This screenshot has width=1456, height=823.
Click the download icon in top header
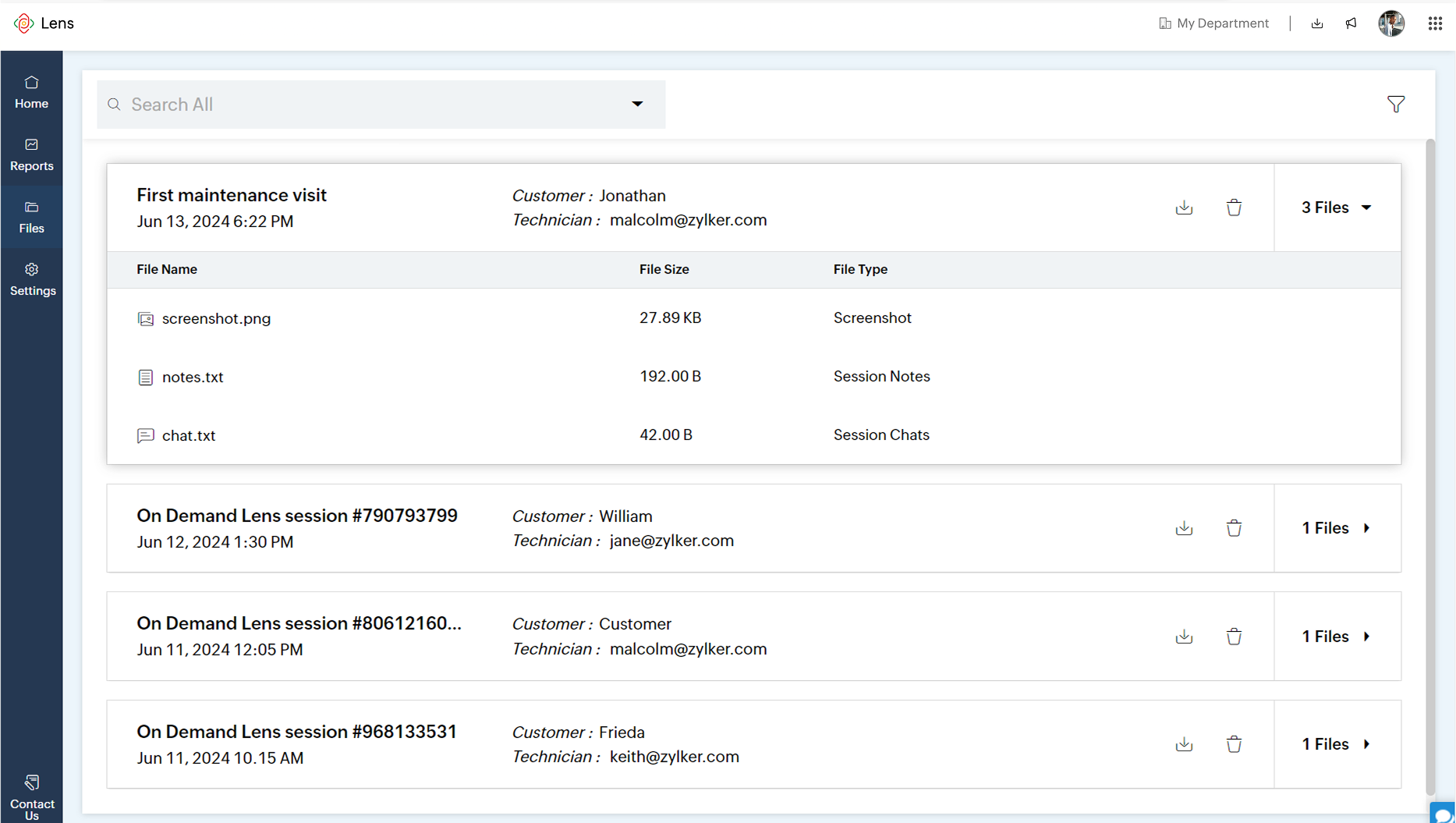click(1317, 23)
